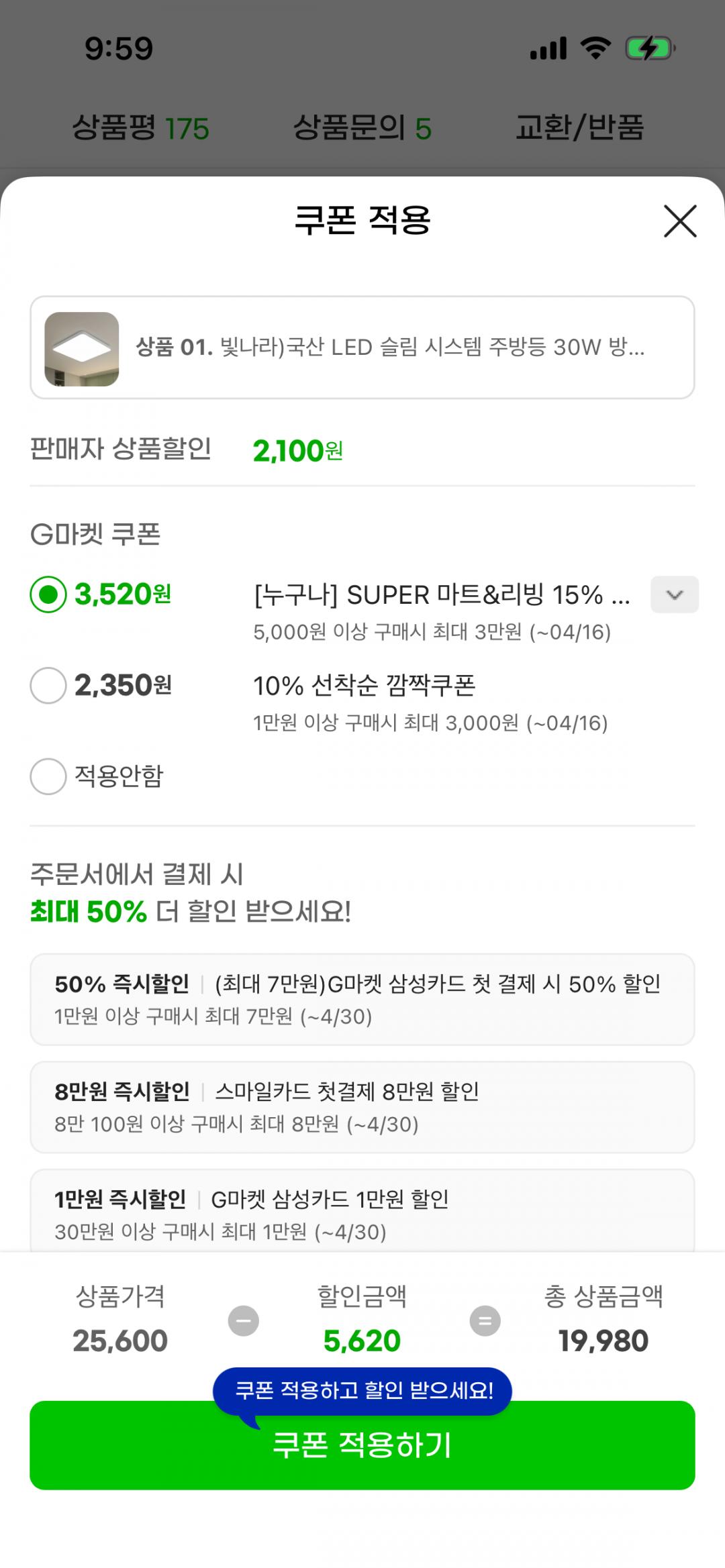Tap the battery charging status icon

(x=649, y=48)
